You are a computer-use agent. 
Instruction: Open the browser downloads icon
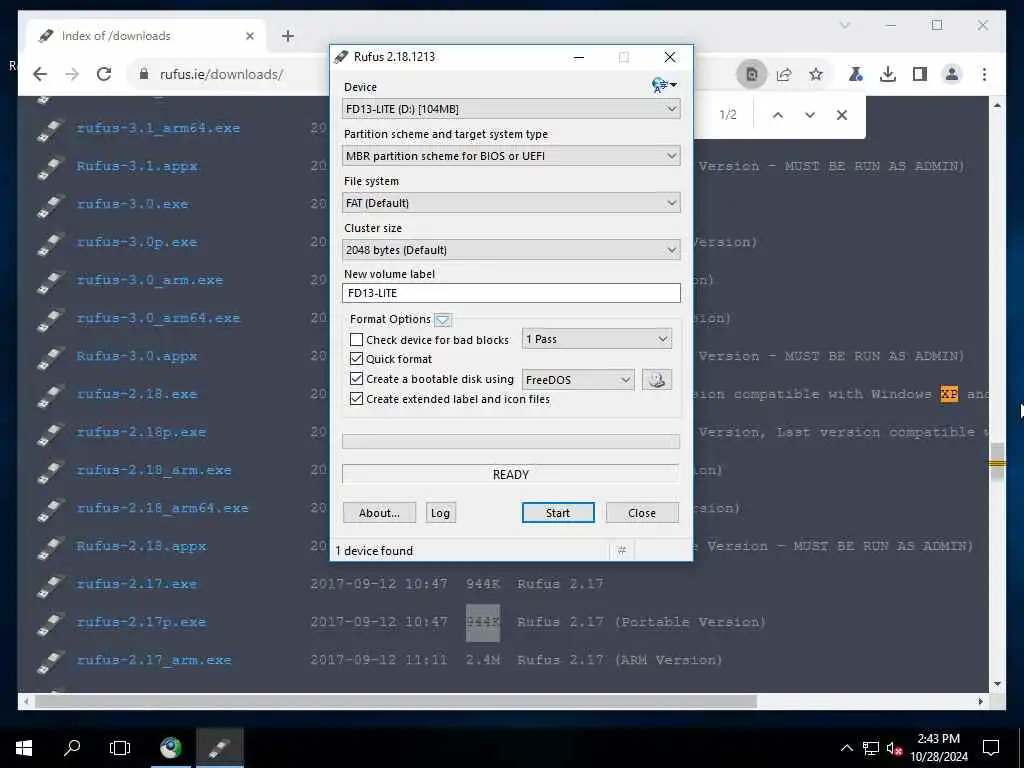(x=888, y=74)
